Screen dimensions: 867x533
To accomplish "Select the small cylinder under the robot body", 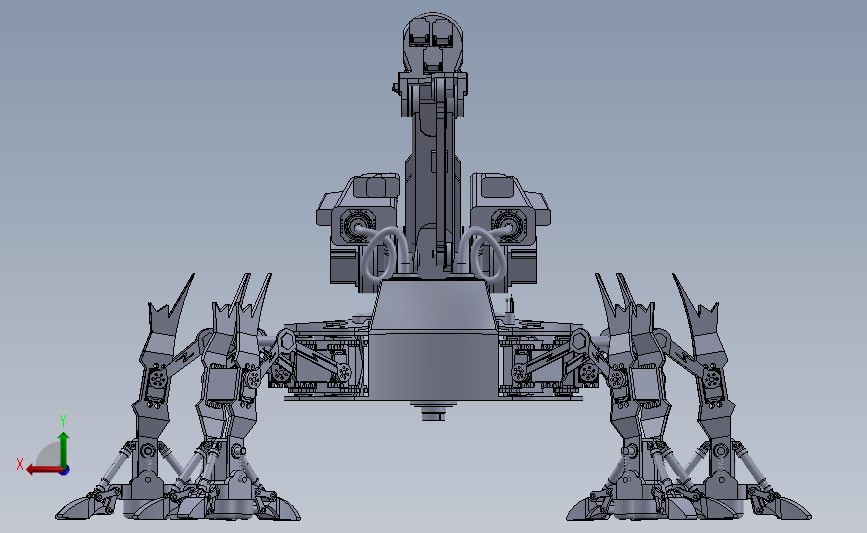I will (433, 412).
